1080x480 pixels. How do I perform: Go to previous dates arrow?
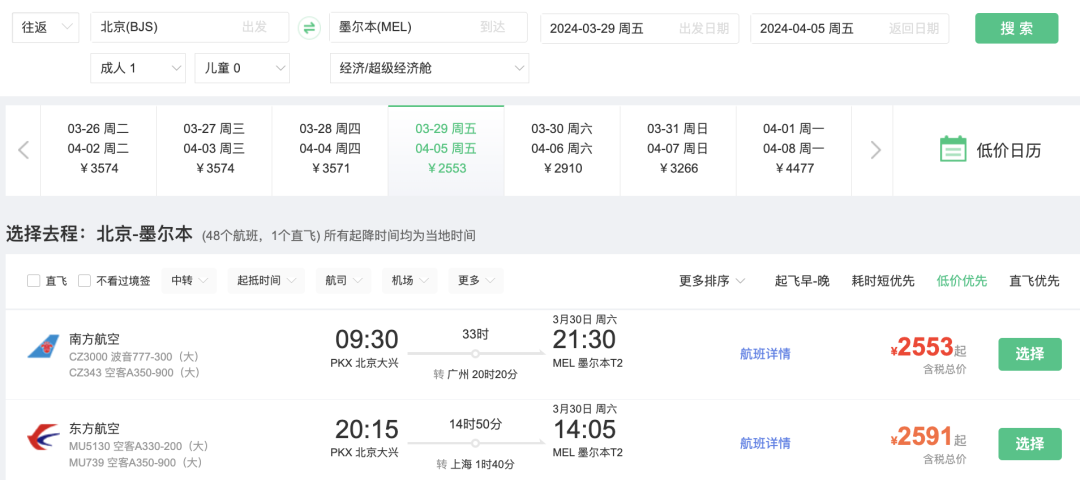pyautogui.click(x=23, y=150)
